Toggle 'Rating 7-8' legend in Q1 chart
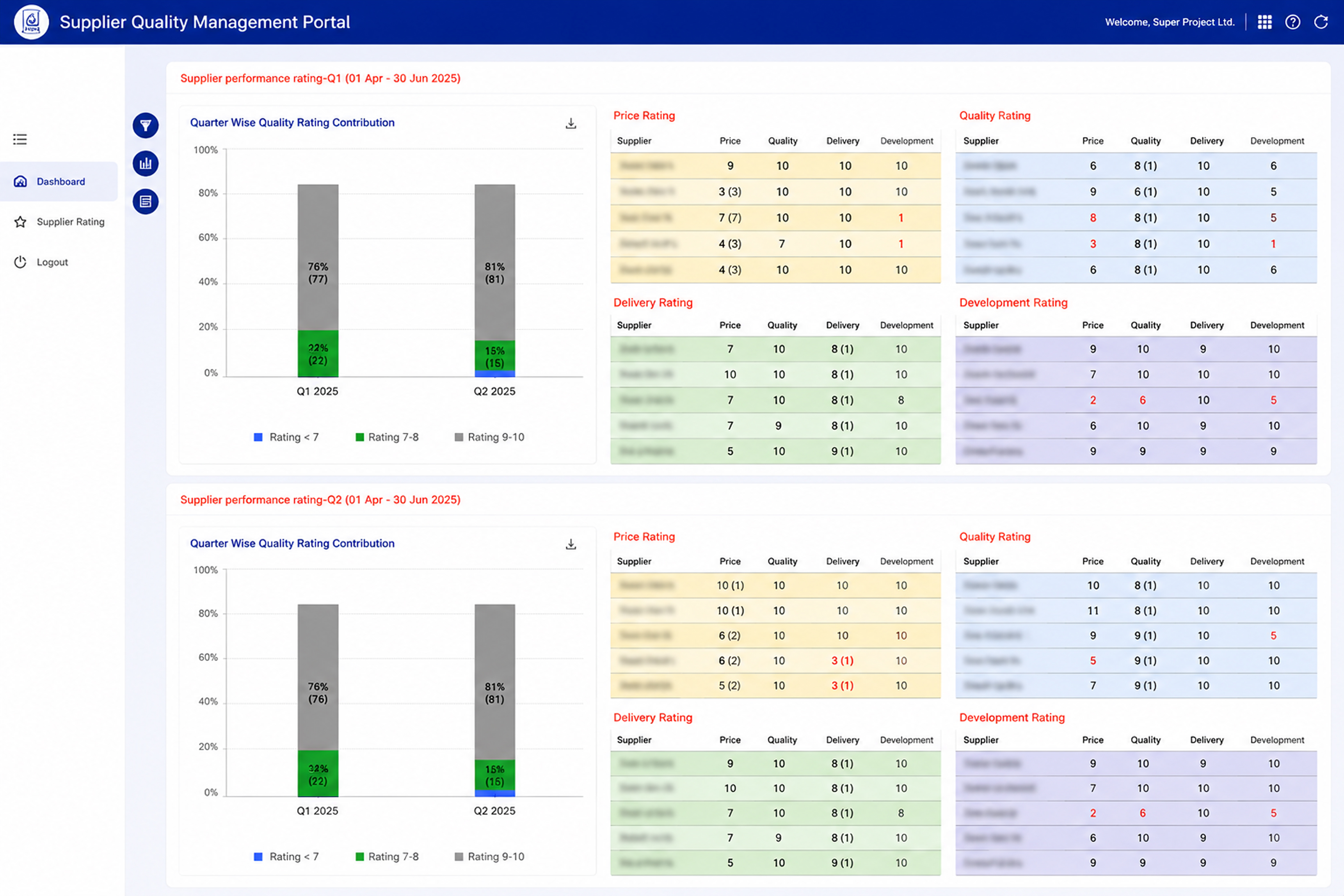The height and width of the screenshot is (896, 1344). click(x=387, y=437)
